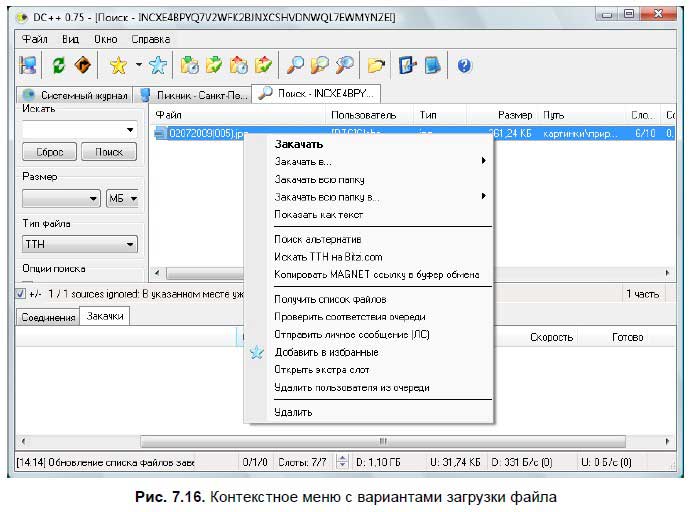Image resolution: width=690 pixels, height=512 pixels.
Task: Click the yellow open folder toolbar icon
Action: [375, 66]
